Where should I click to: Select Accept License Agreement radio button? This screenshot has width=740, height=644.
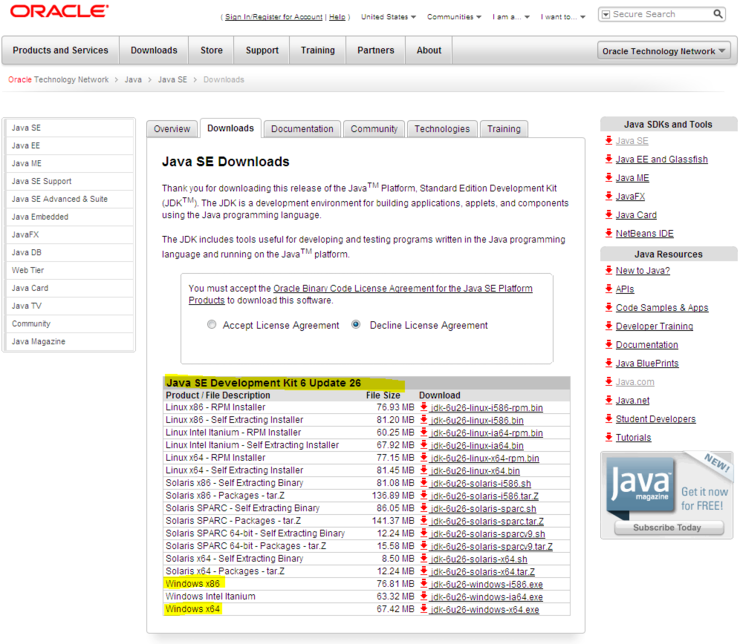211,325
